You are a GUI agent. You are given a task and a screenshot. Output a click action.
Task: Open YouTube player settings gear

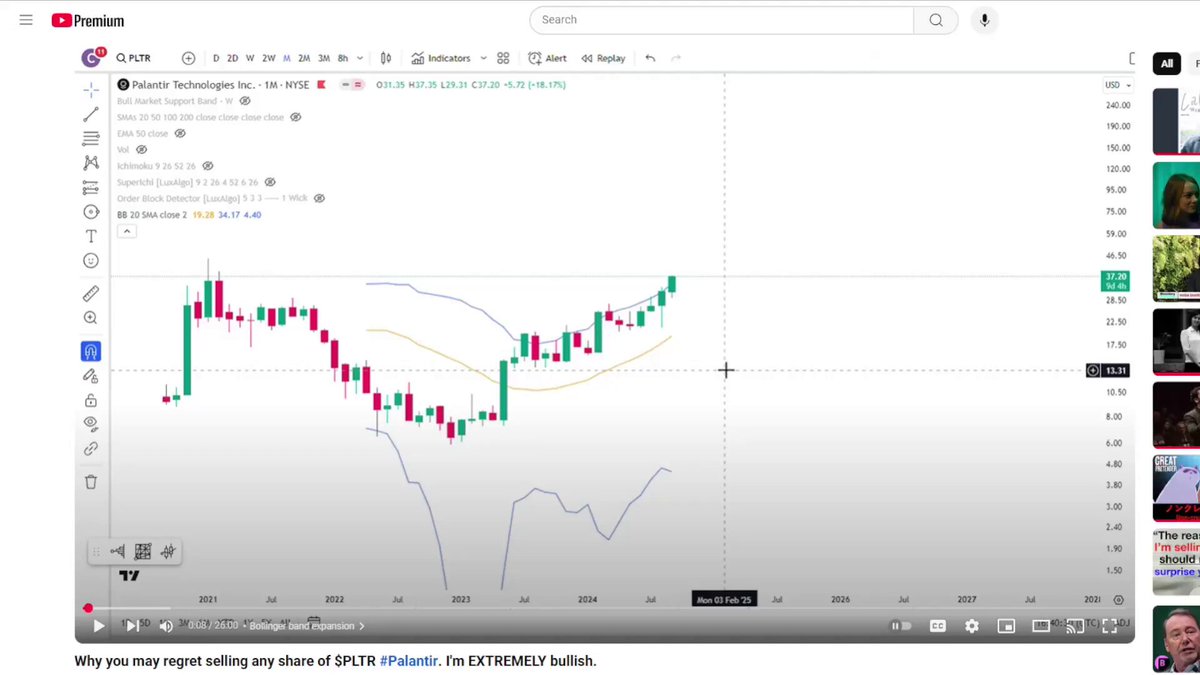(971, 626)
